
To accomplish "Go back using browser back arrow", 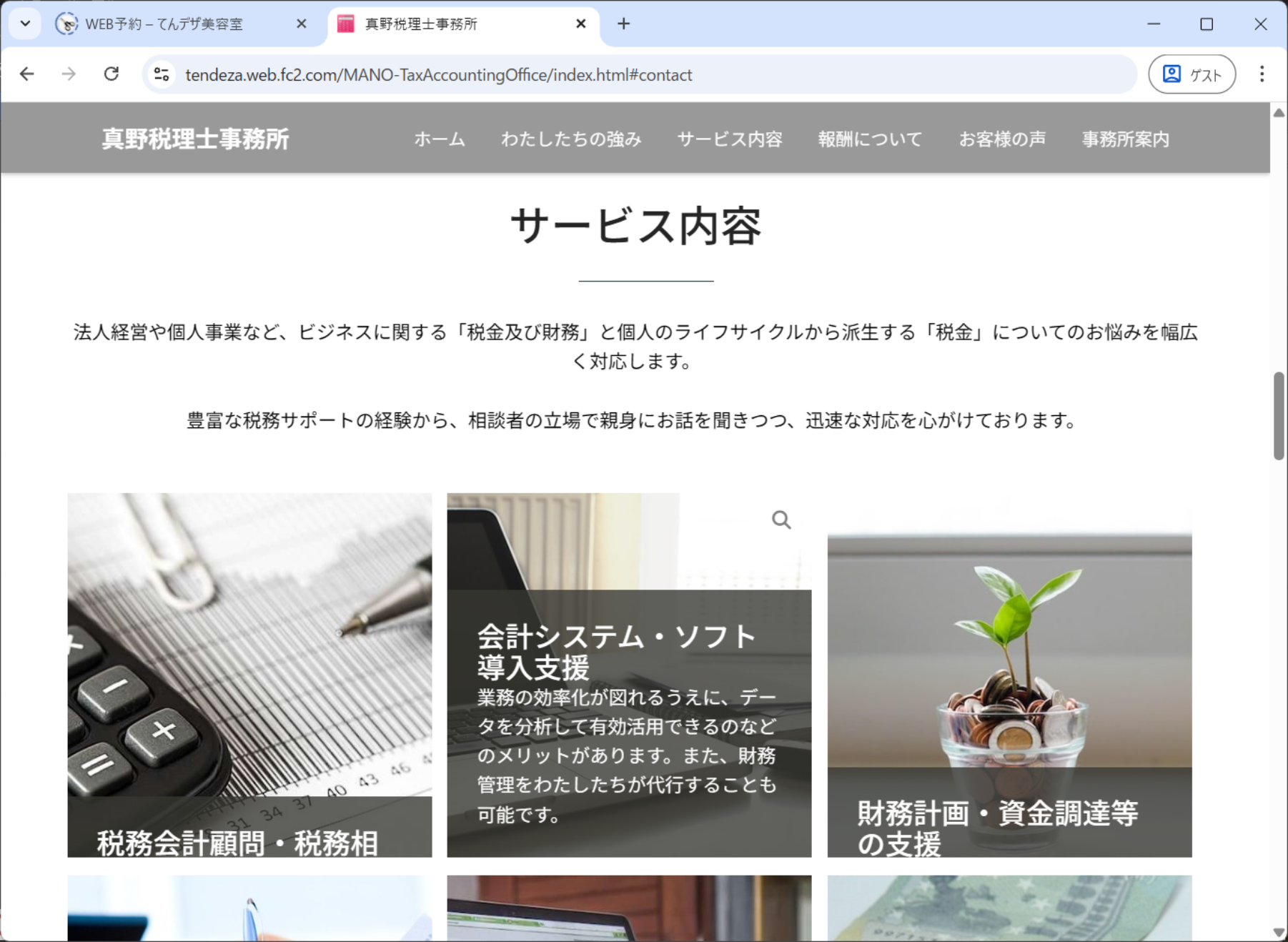I will pos(27,74).
